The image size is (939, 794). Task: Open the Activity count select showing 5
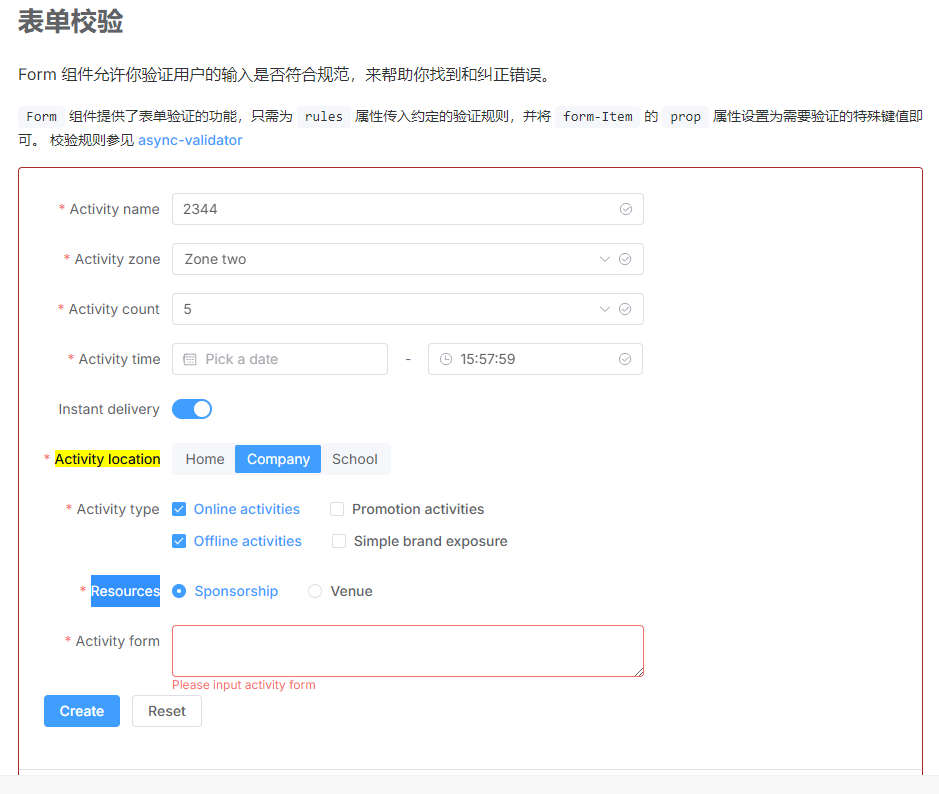[408, 309]
